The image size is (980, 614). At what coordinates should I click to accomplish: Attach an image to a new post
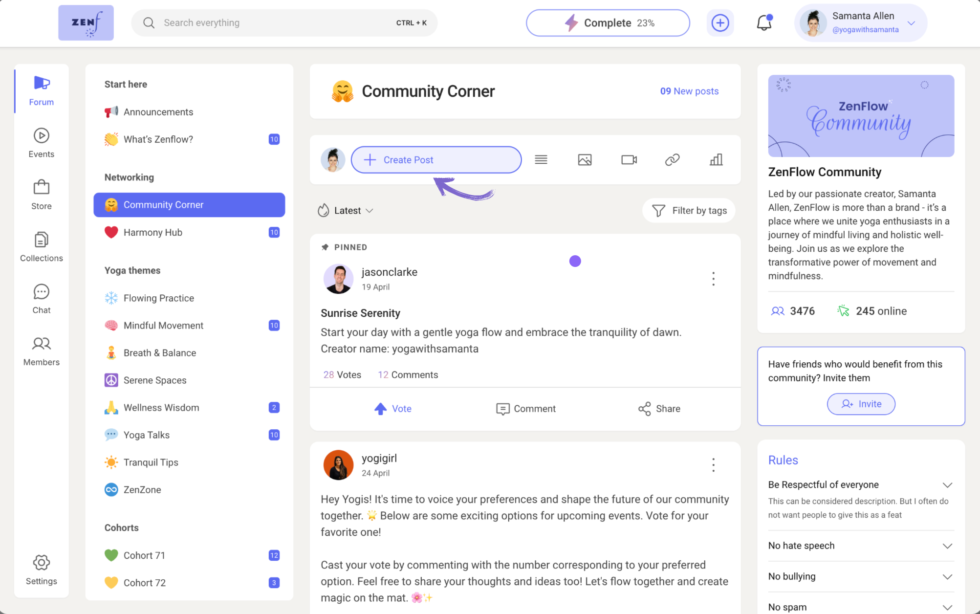(x=584, y=159)
